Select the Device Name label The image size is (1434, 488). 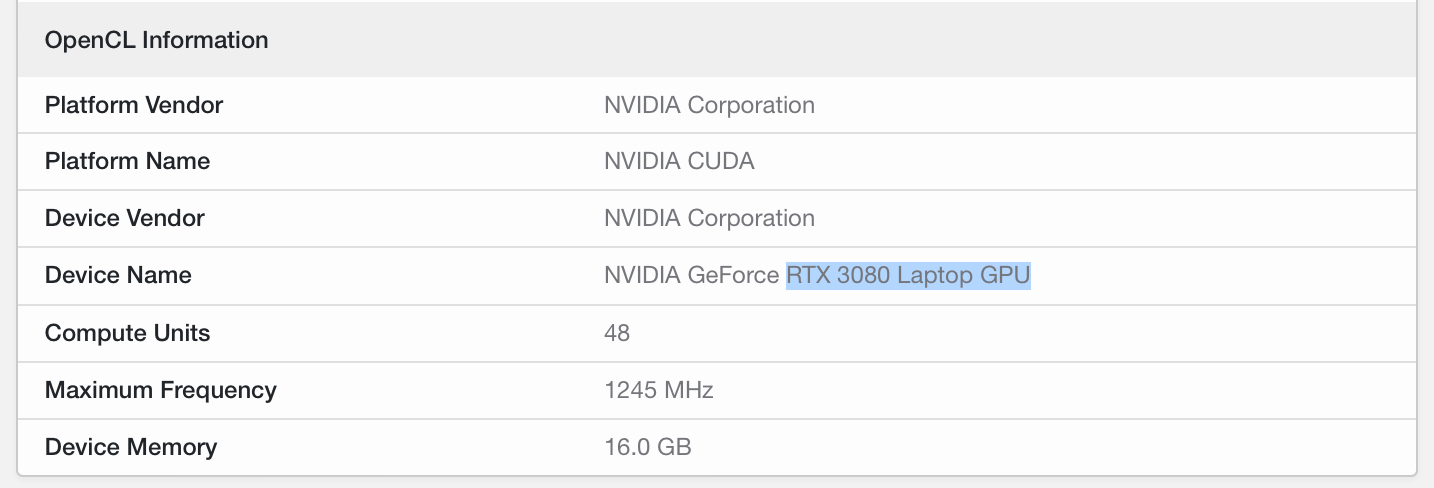click(x=118, y=275)
